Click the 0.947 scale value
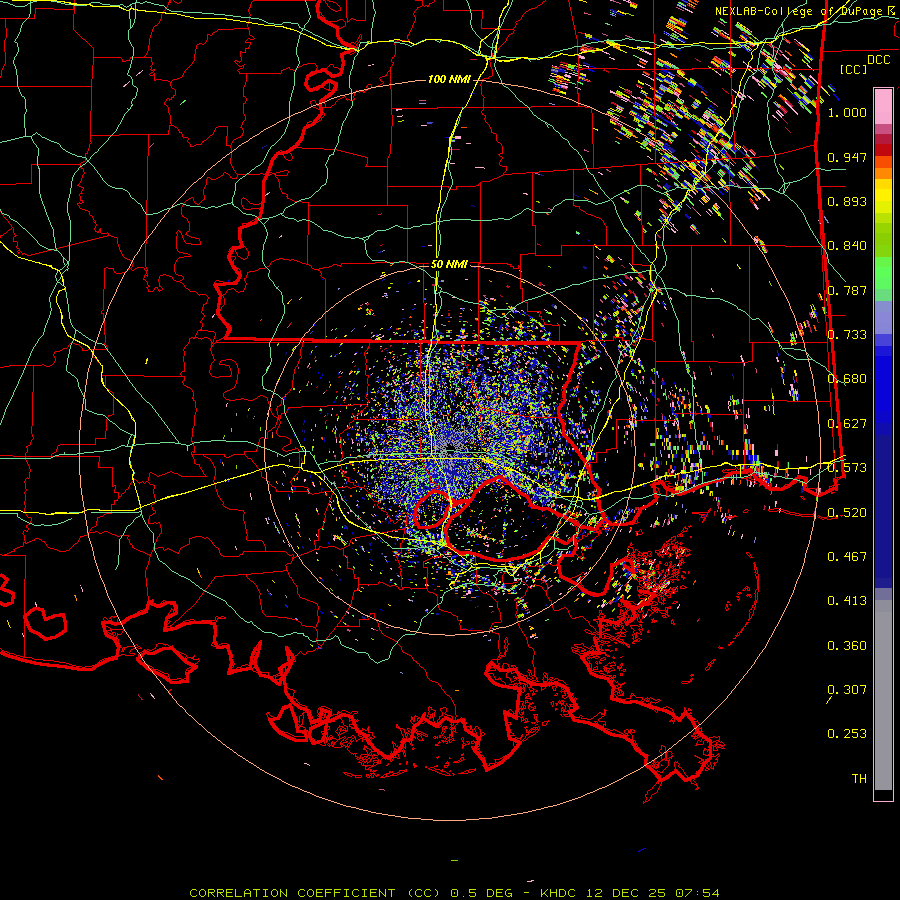Image resolution: width=900 pixels, height=900 pixels. [847, 157]
